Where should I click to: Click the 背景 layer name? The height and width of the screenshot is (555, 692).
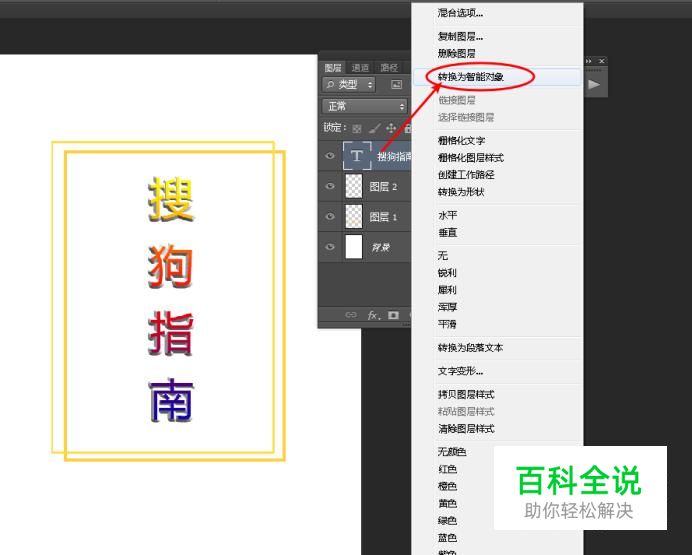coord(380,248)
